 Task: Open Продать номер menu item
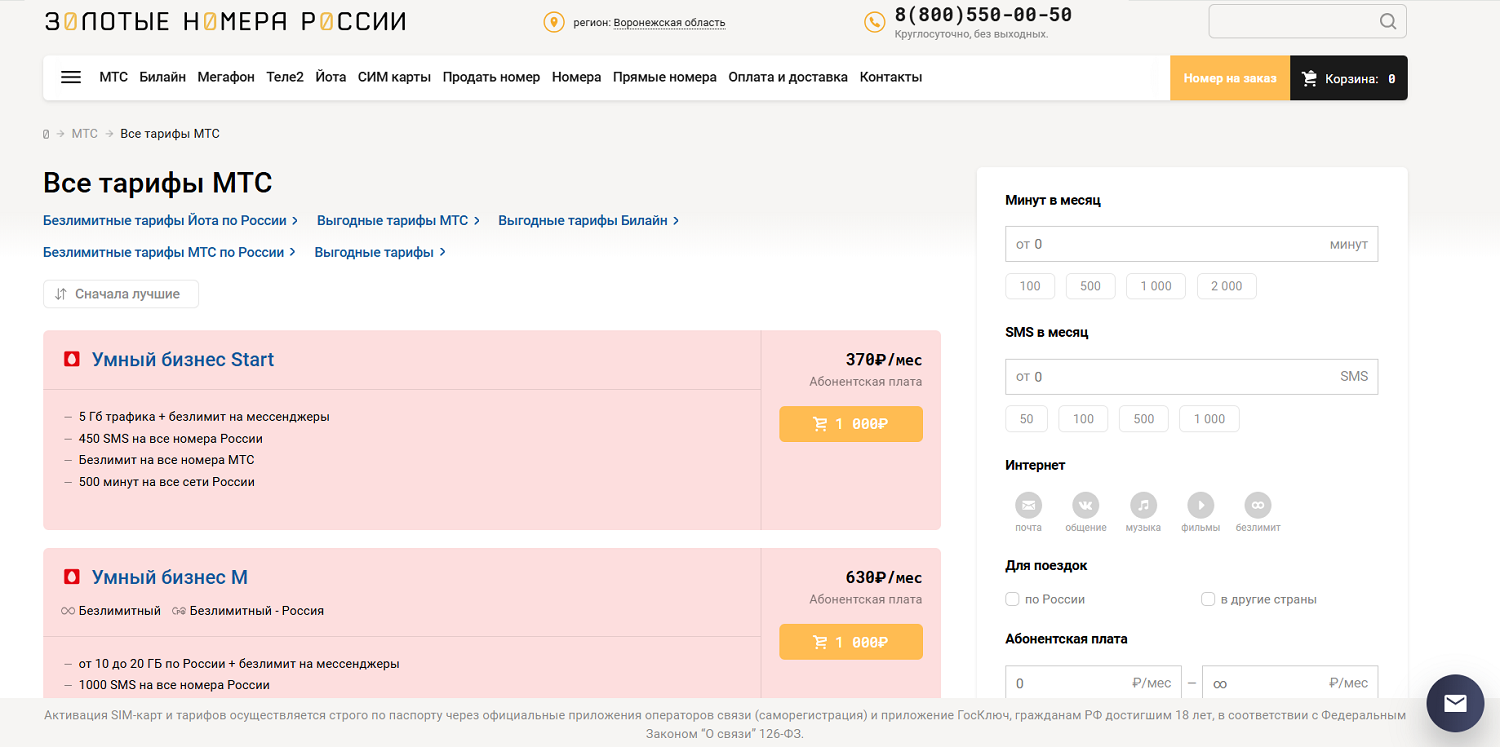pyautogui.click(x=491, y=77)
